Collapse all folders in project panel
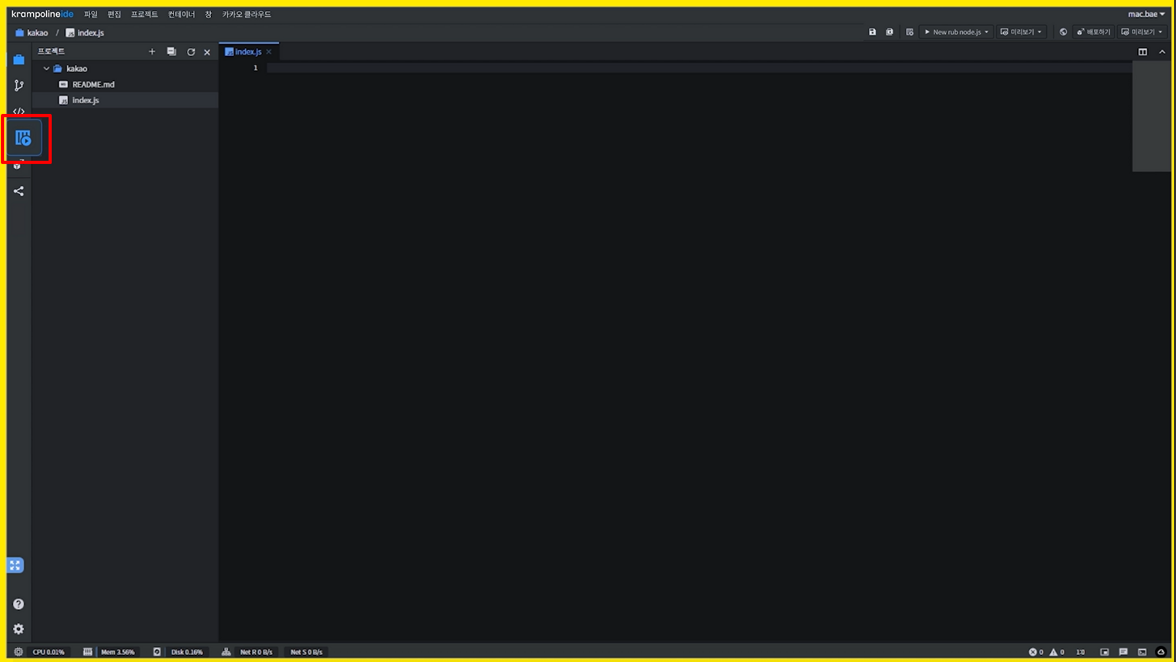 point(172,52)
